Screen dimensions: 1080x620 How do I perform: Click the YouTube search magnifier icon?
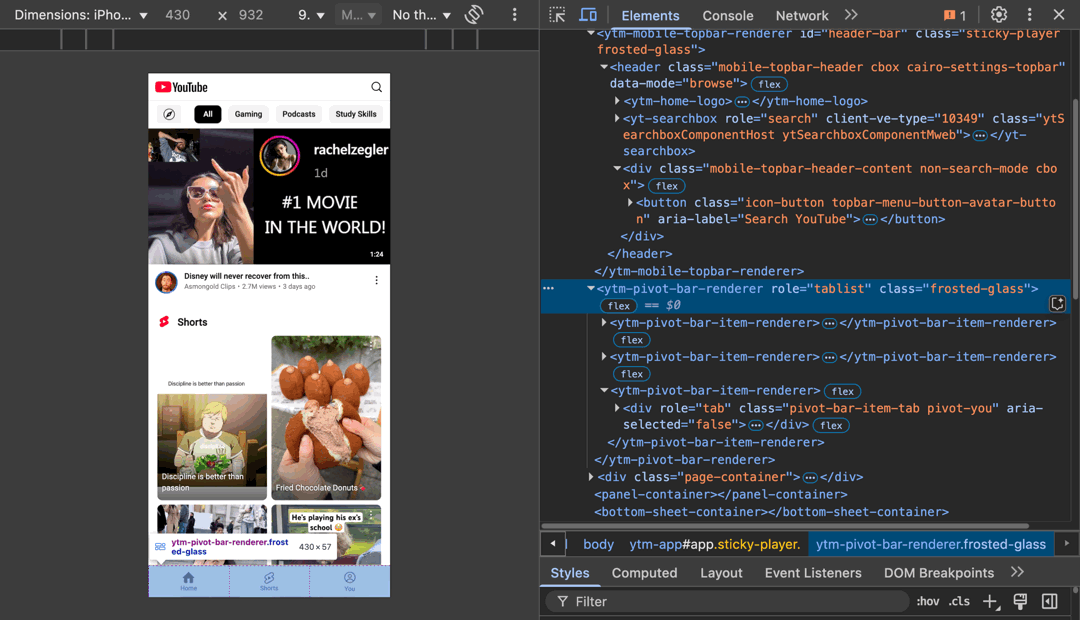pos(376,87)
